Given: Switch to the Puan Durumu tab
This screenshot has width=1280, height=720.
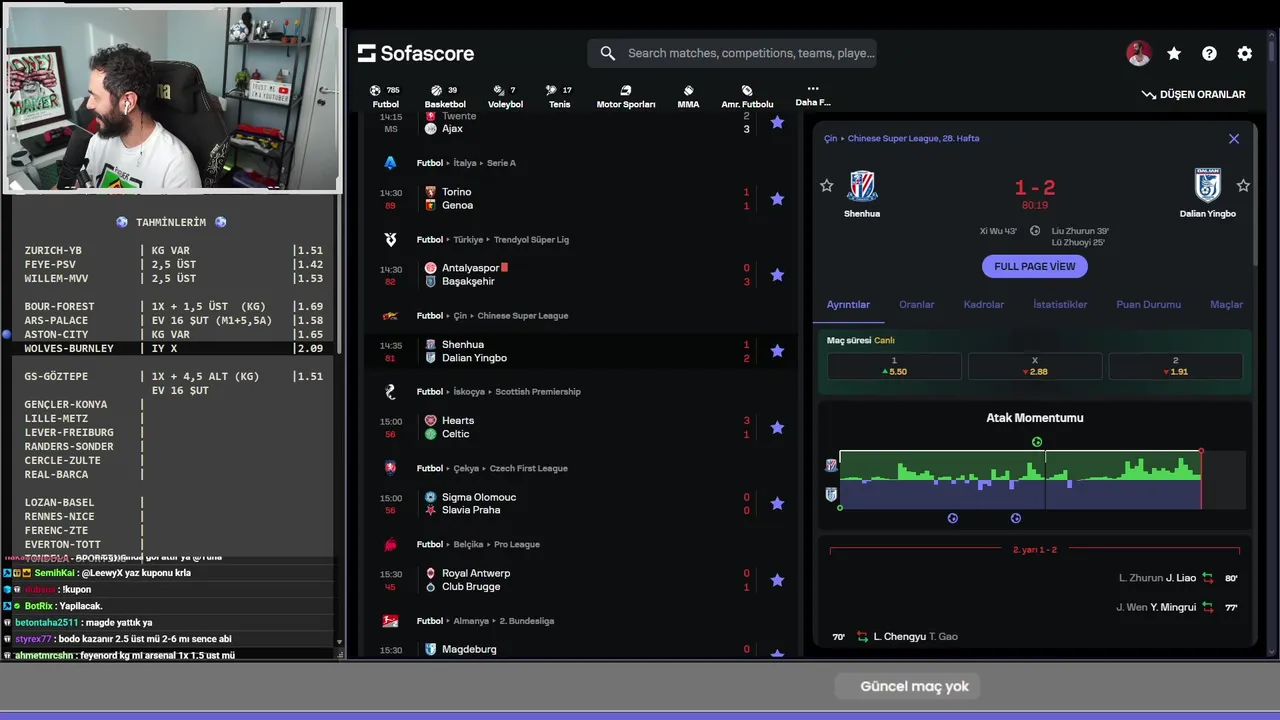Looking at the screenshot, I should pyautogui.click(x=1149, y=304).
